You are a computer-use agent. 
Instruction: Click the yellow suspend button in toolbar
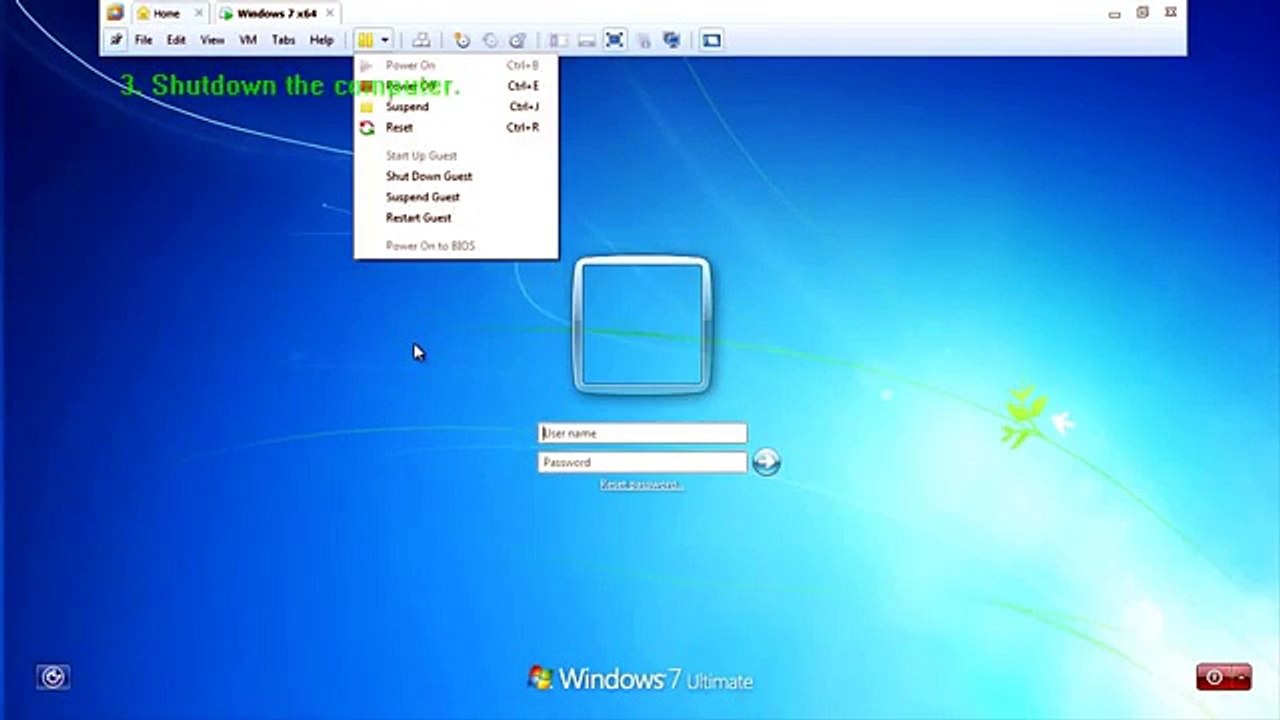pyautogui.click(x=365, y=40)
